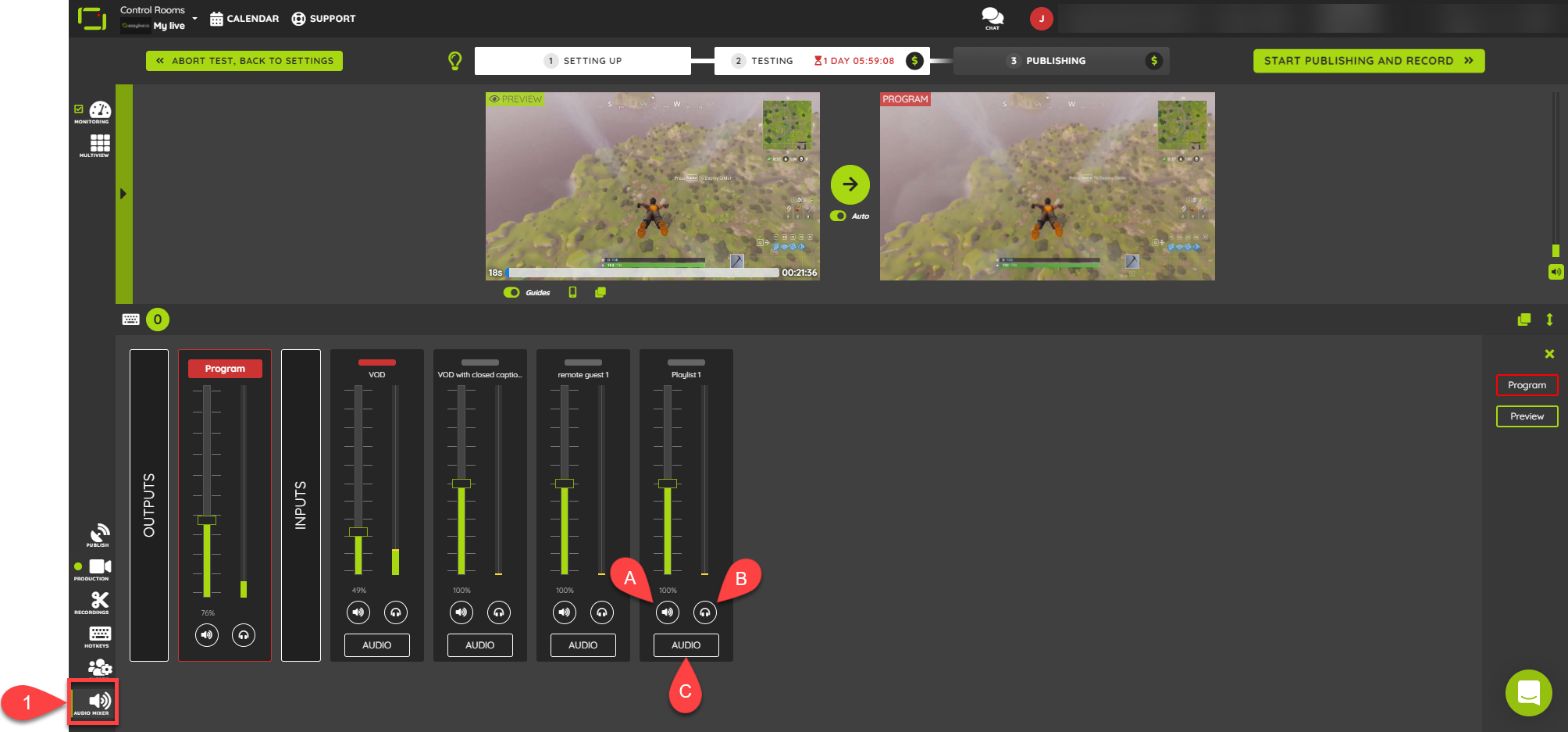
Task: Close the Program/Preview side panel with X
Action: click(x=1549, y=354)
